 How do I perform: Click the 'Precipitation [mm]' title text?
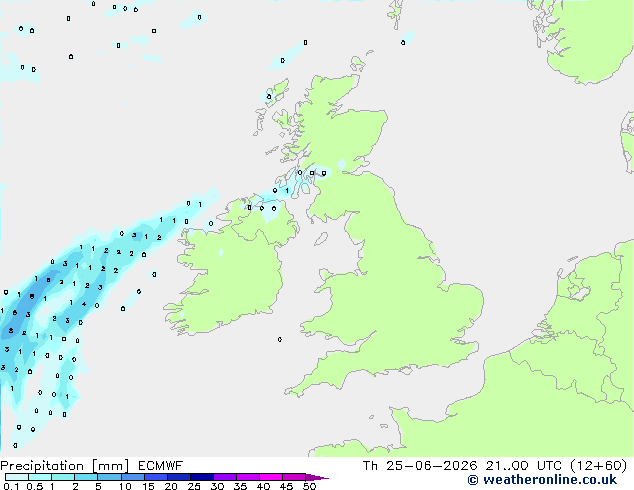click(x=64, y=466)
